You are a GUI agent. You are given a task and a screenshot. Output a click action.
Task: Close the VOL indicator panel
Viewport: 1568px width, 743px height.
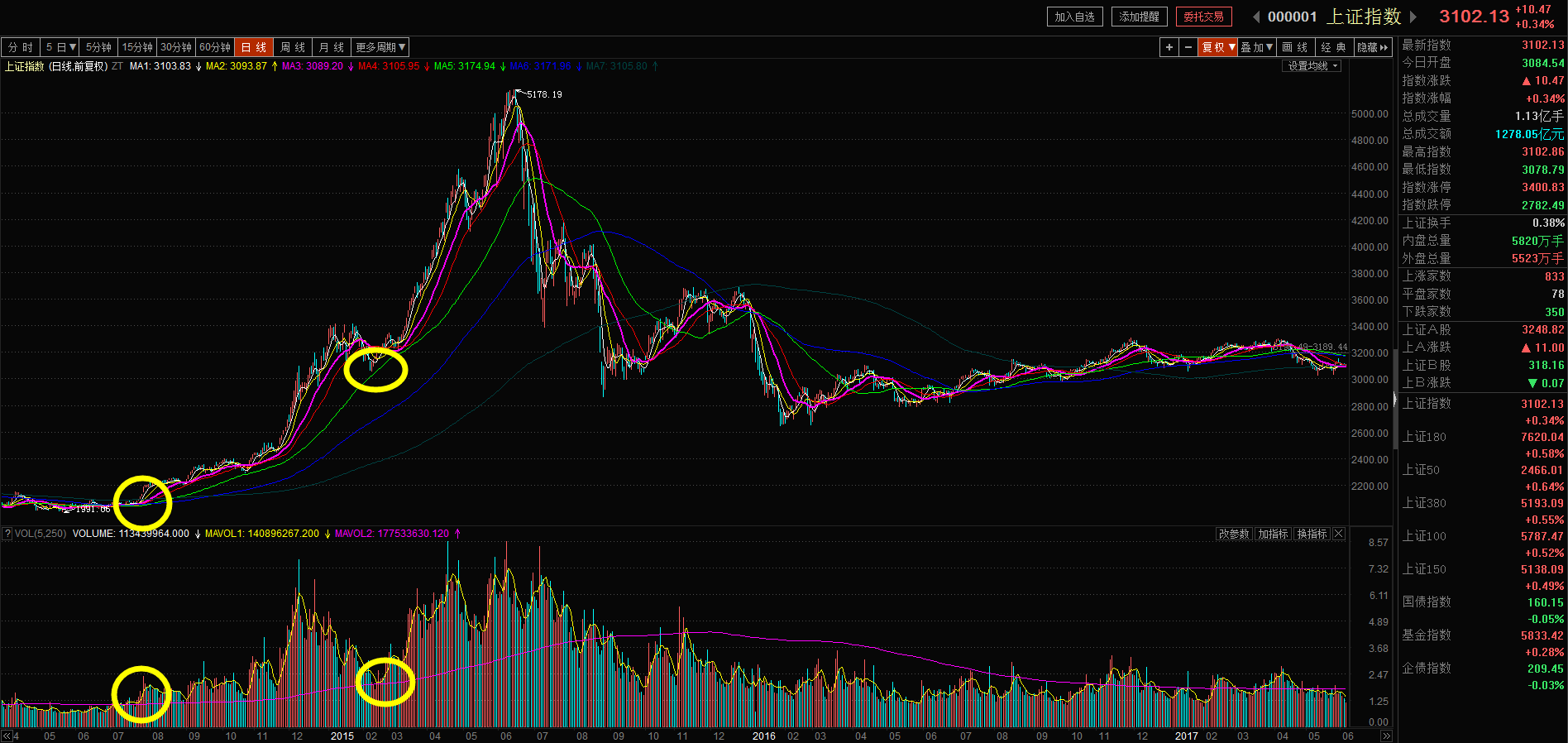coord(1339,534)
